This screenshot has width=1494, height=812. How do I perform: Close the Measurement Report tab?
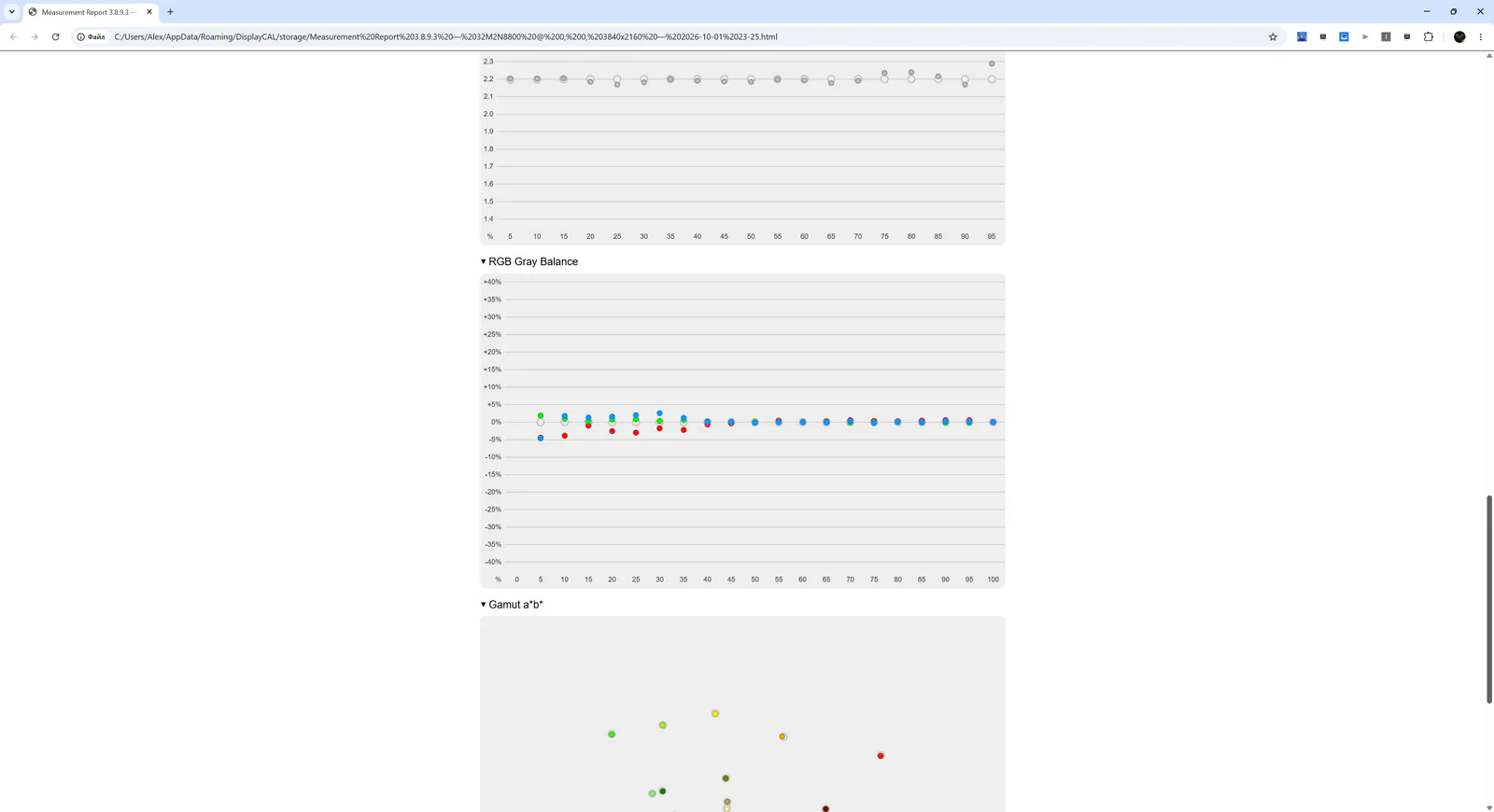coord(149,12)
